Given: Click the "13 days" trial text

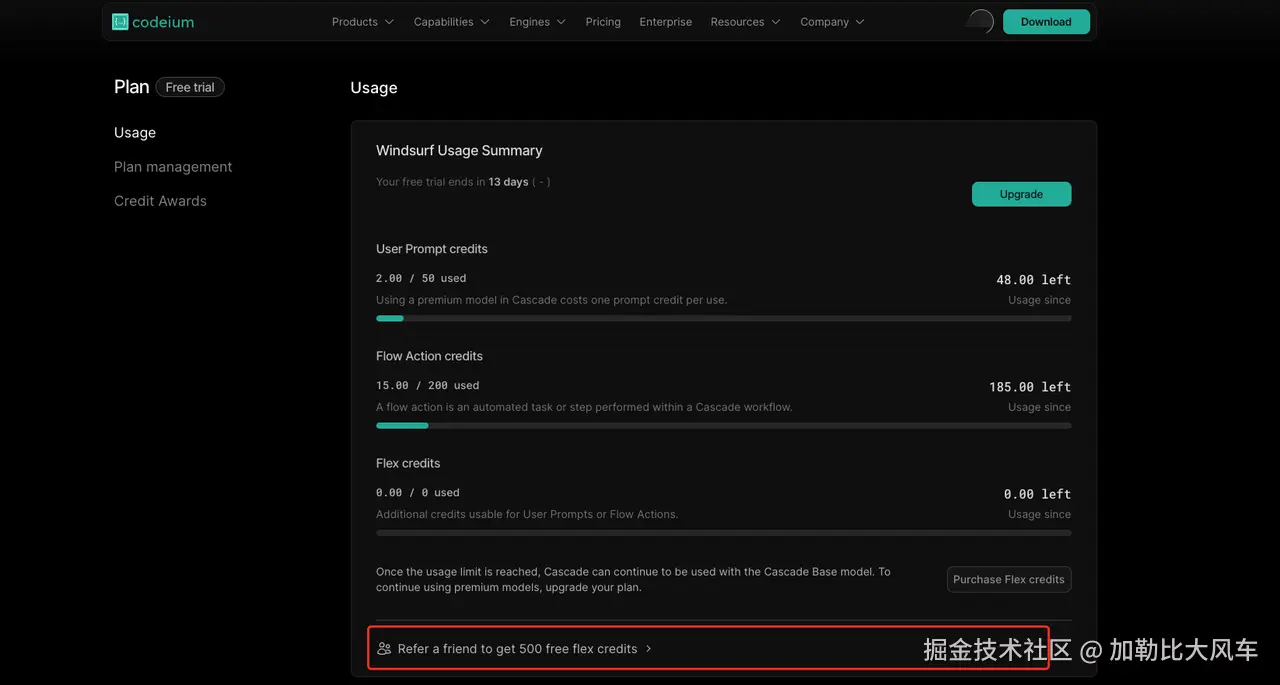Looking at the screenshot, I should pyautogui.click(x=508, y=182).
